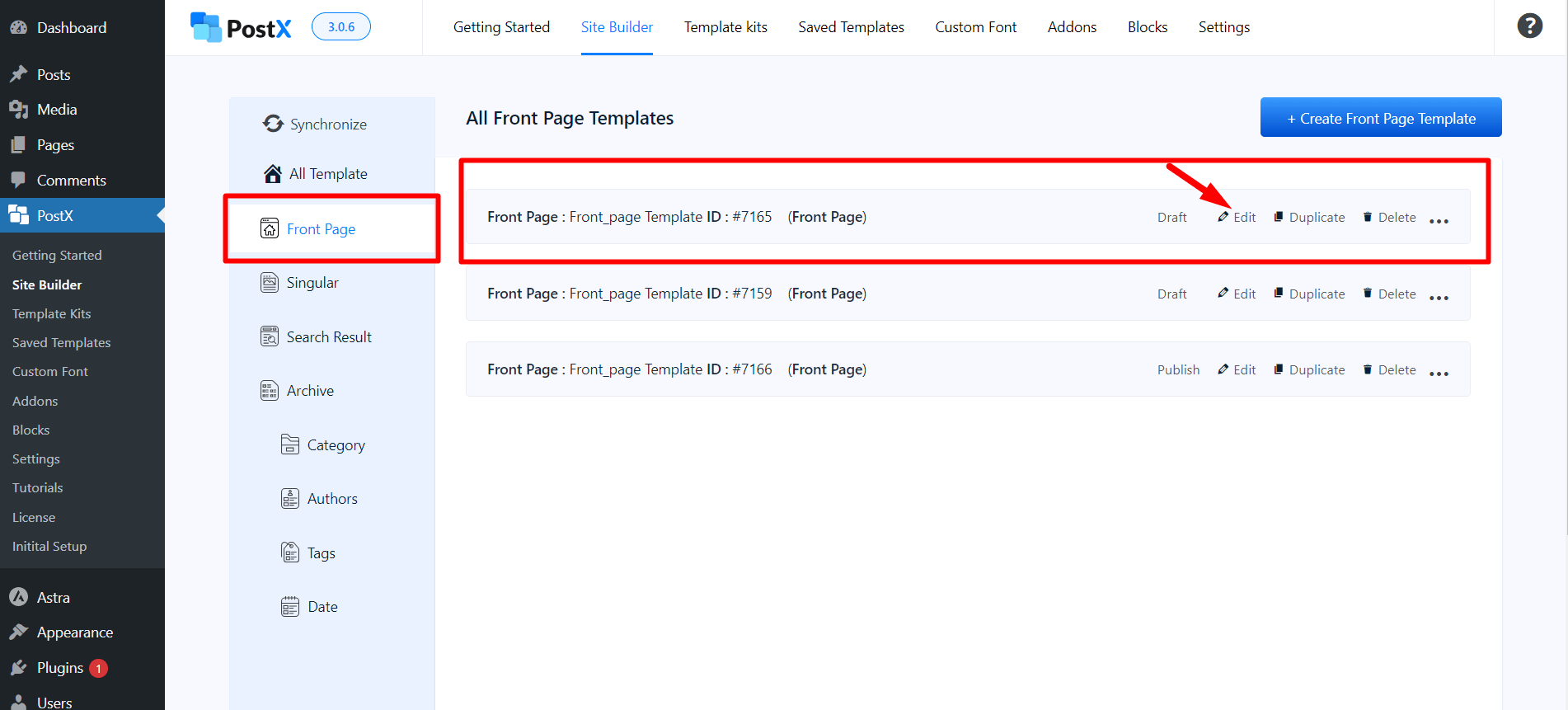The image size is (1568, 710).
Task: Open Tutorials submenu link
Action: pos(37,487)
